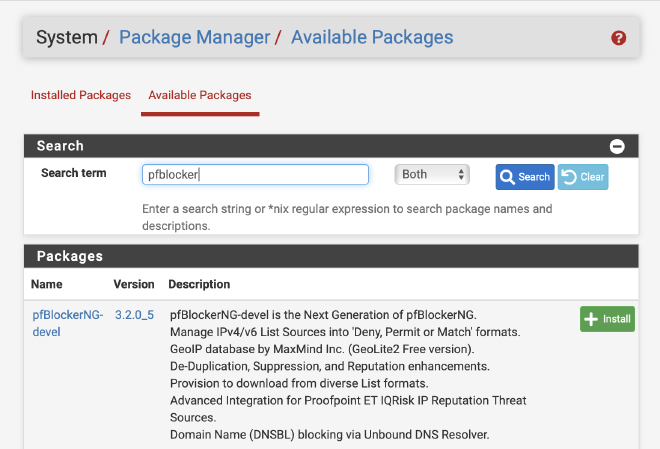Click System in the breadcrumb

click(67, 37)
